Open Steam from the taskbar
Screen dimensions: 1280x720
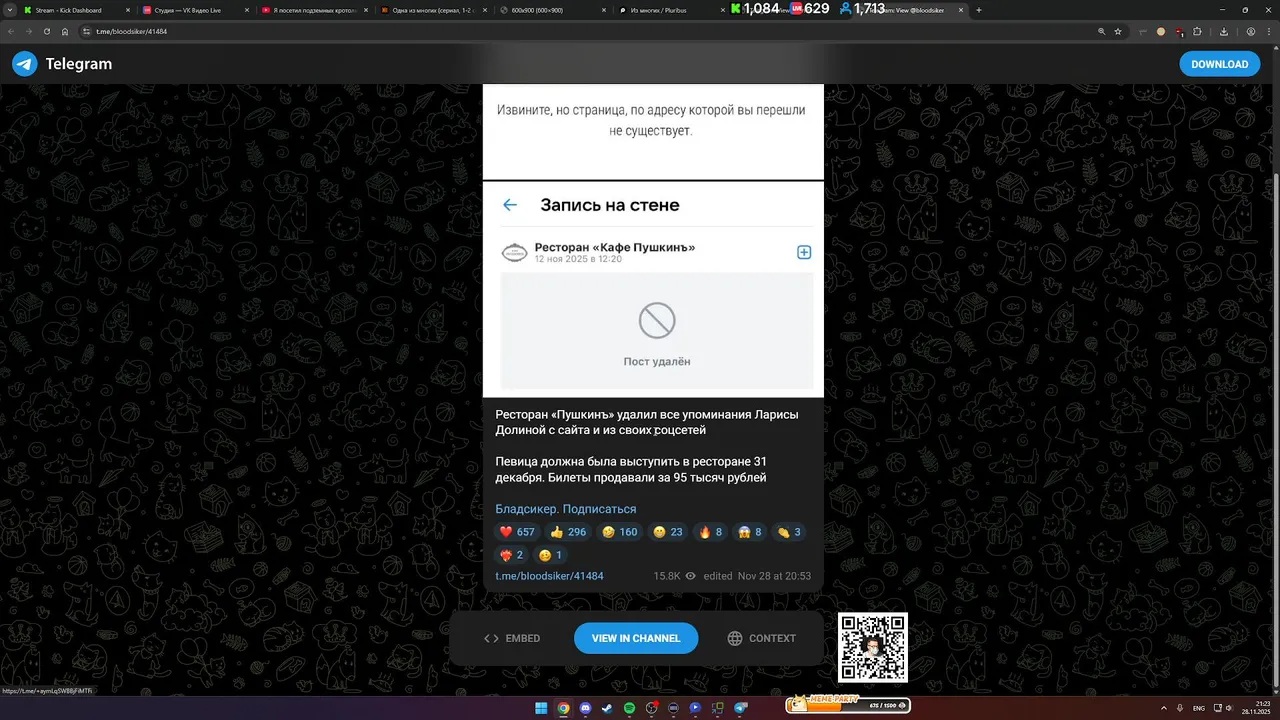607,708
